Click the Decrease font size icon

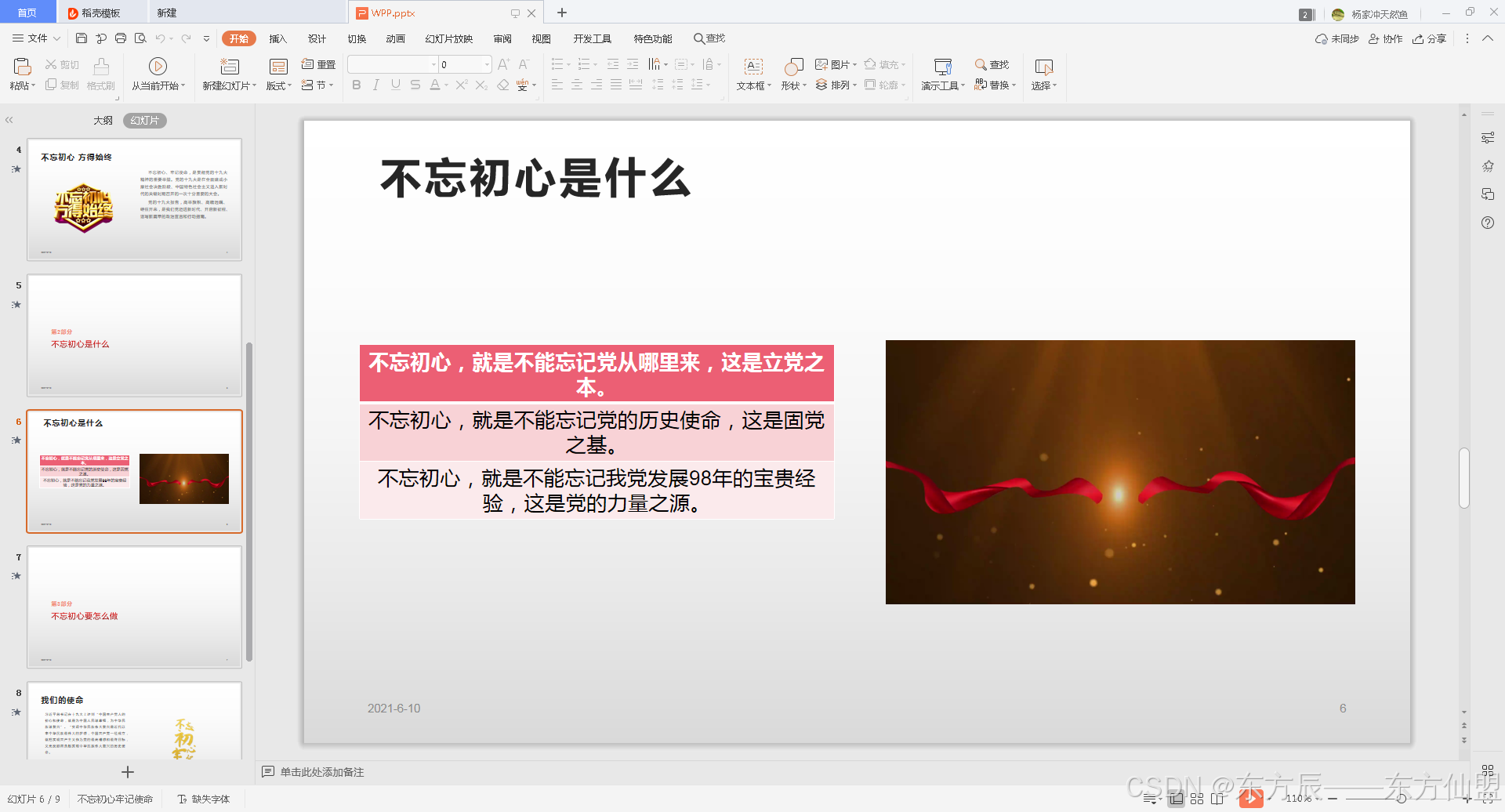(524, 64)
